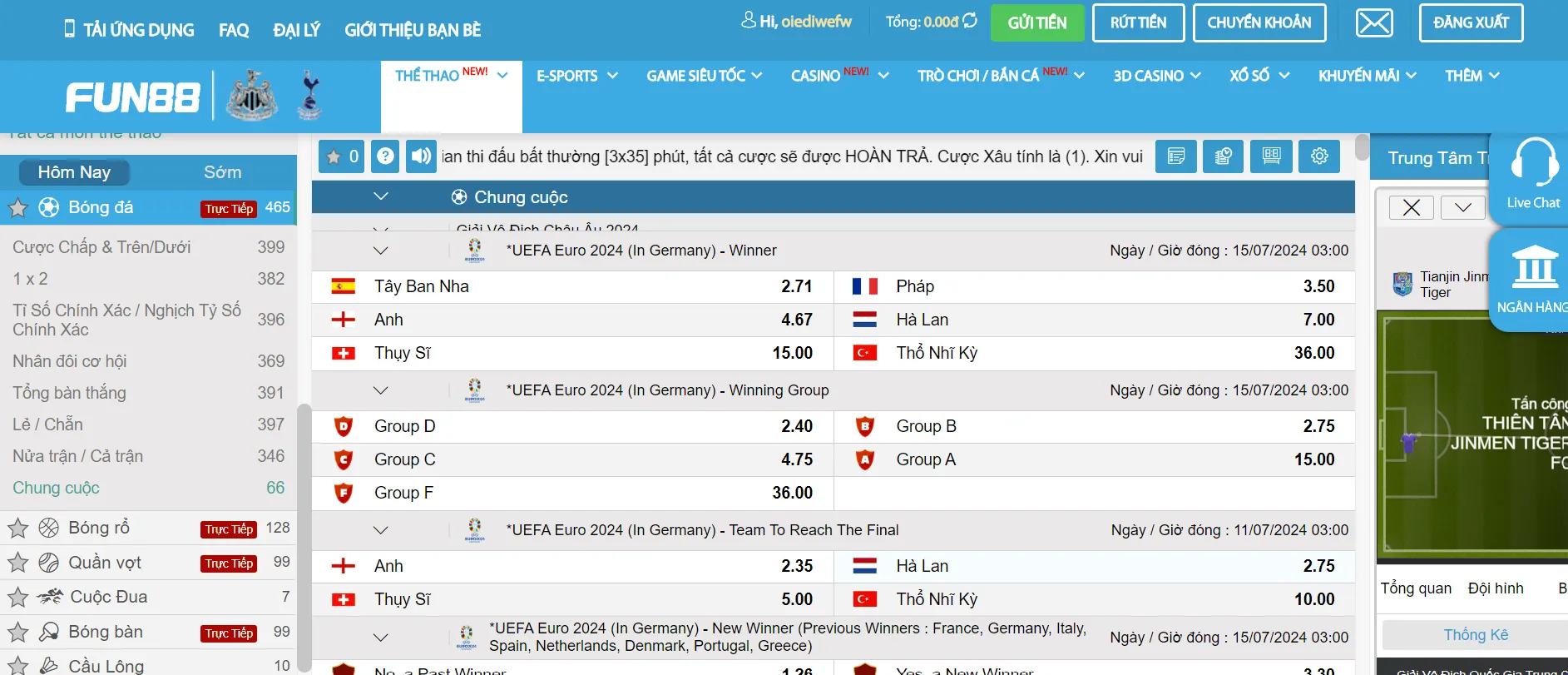
Task: Favorite Quần vợt with its star
Action: click(x=18, y=563)
